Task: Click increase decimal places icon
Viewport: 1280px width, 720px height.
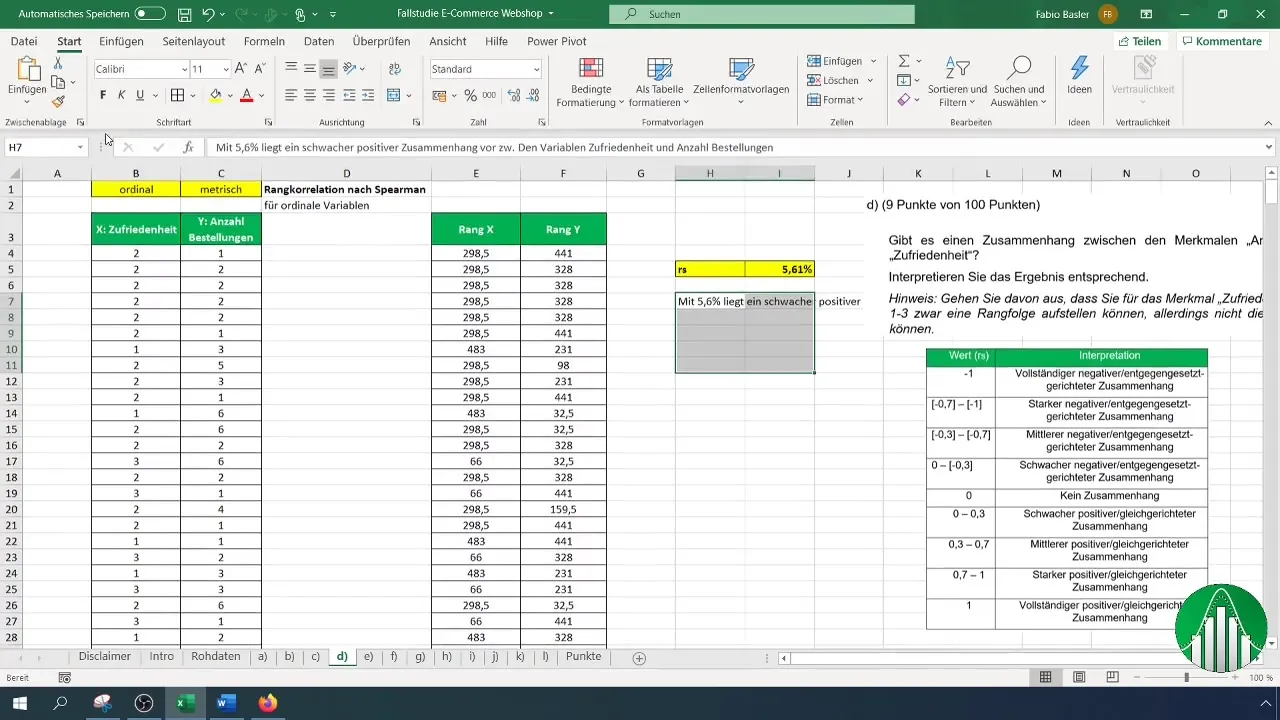Action: click(x=514, y=96)
